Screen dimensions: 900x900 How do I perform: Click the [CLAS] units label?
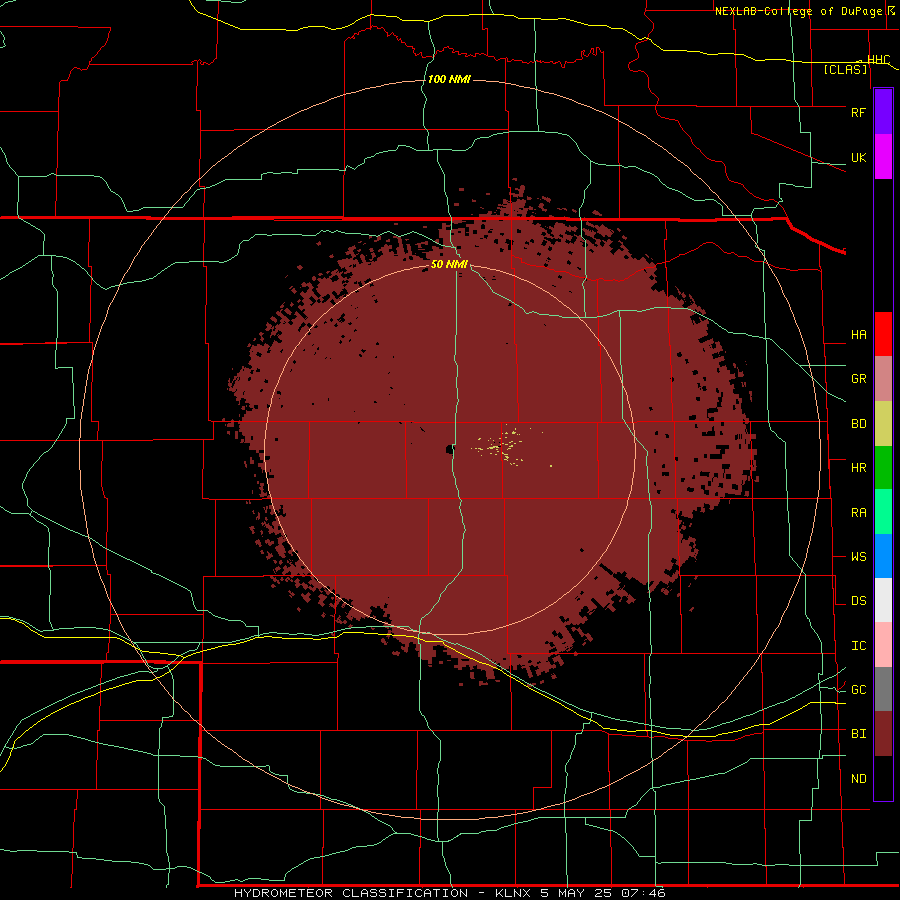click(845, 70)
